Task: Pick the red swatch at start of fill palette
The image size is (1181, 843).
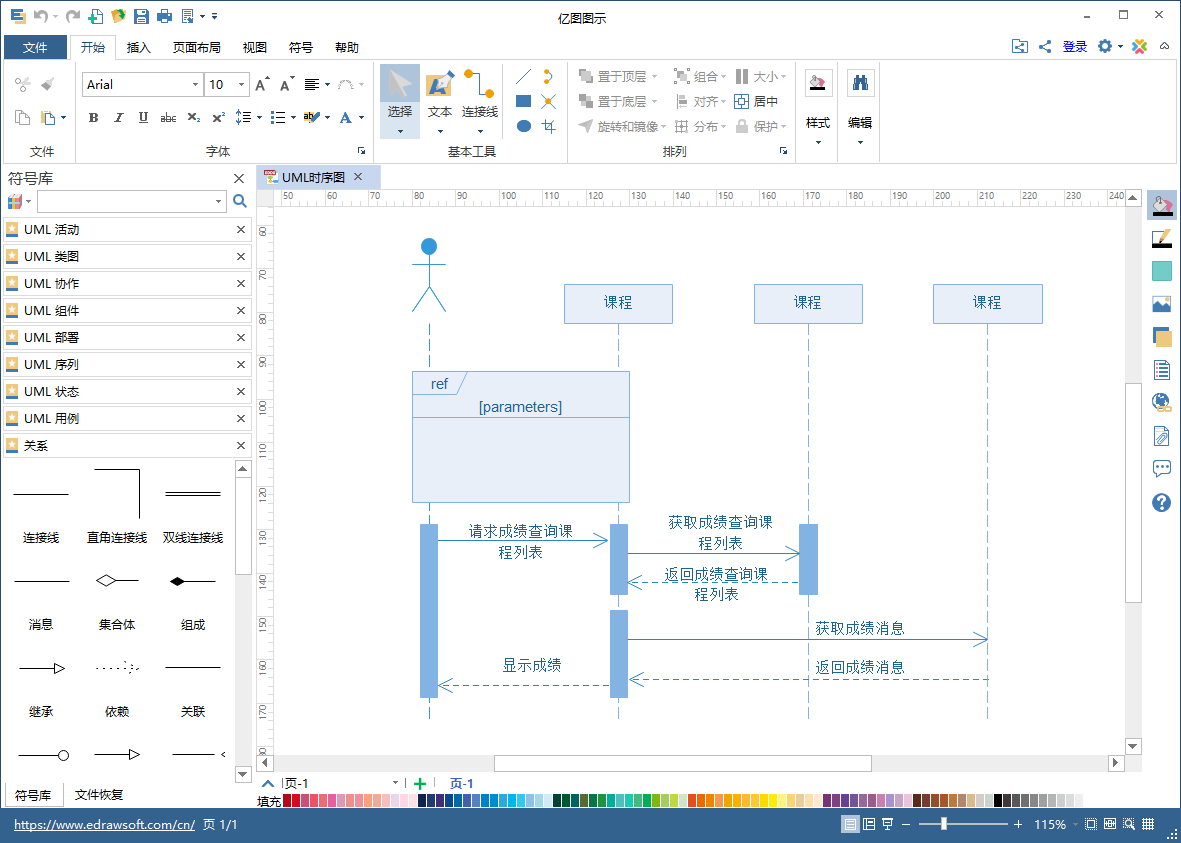Action: 287,801
